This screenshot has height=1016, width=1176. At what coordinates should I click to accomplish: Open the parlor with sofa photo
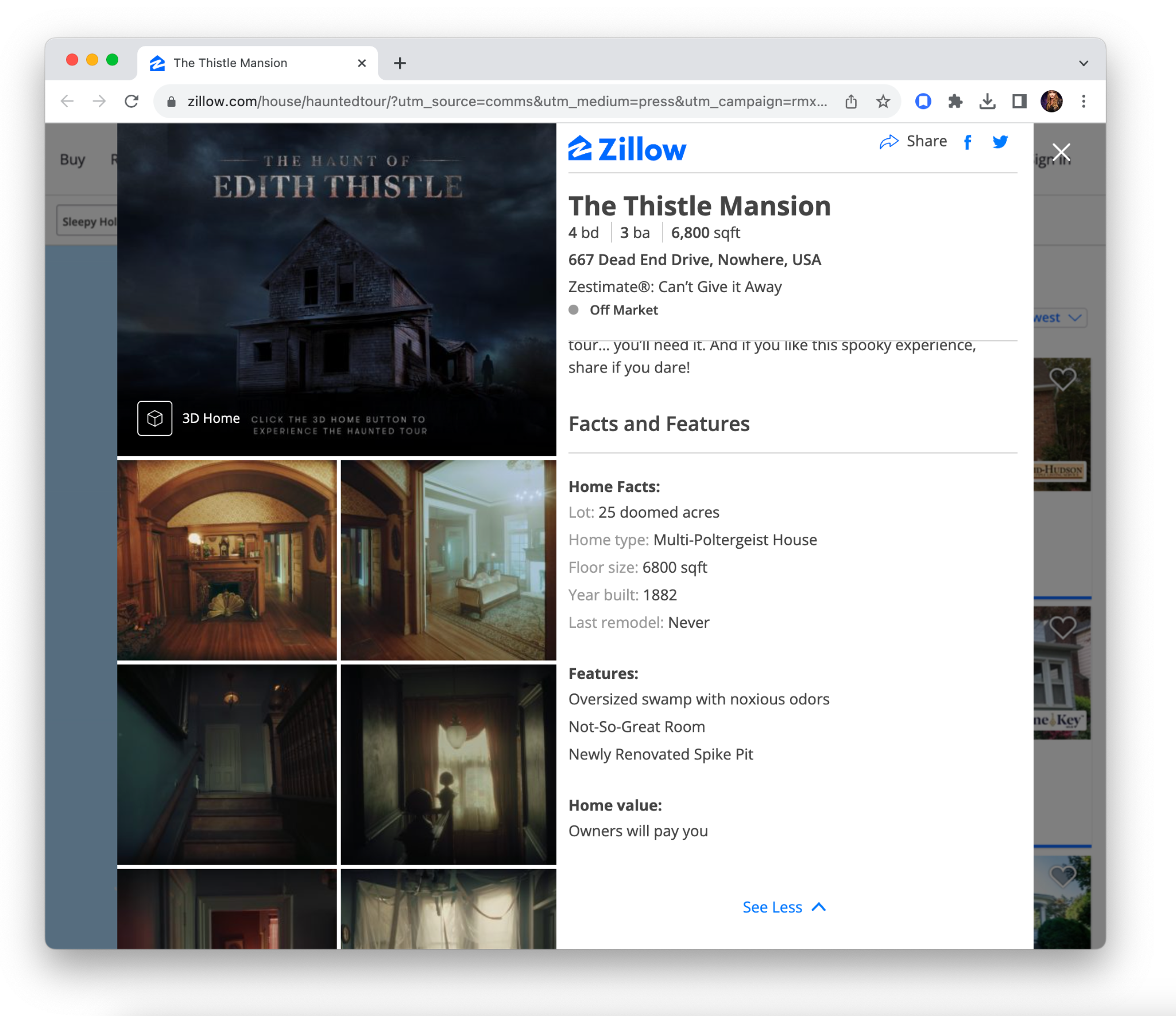448,560
